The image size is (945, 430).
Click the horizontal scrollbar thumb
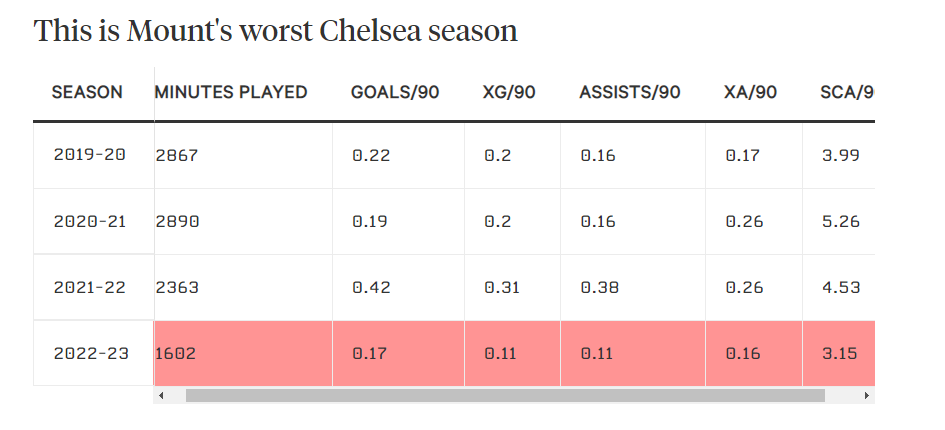click(505, 396)
